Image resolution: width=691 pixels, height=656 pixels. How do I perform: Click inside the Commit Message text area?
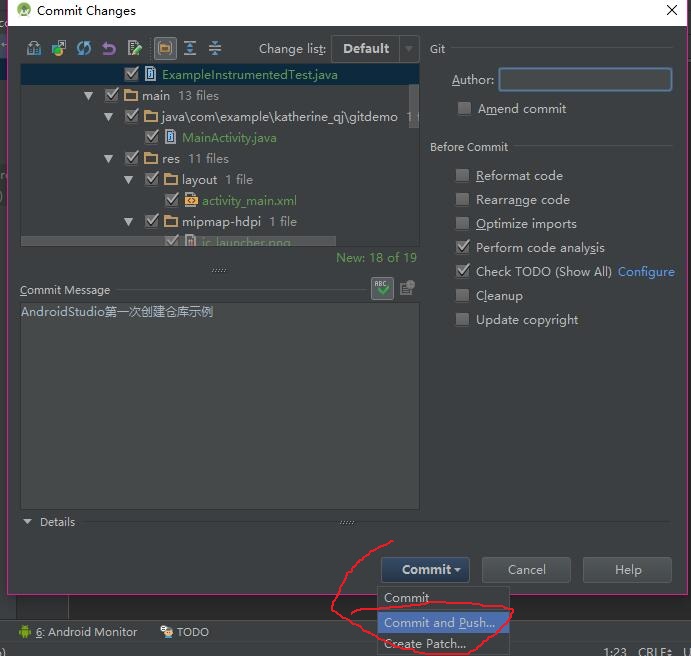click(x=220, y=406)
